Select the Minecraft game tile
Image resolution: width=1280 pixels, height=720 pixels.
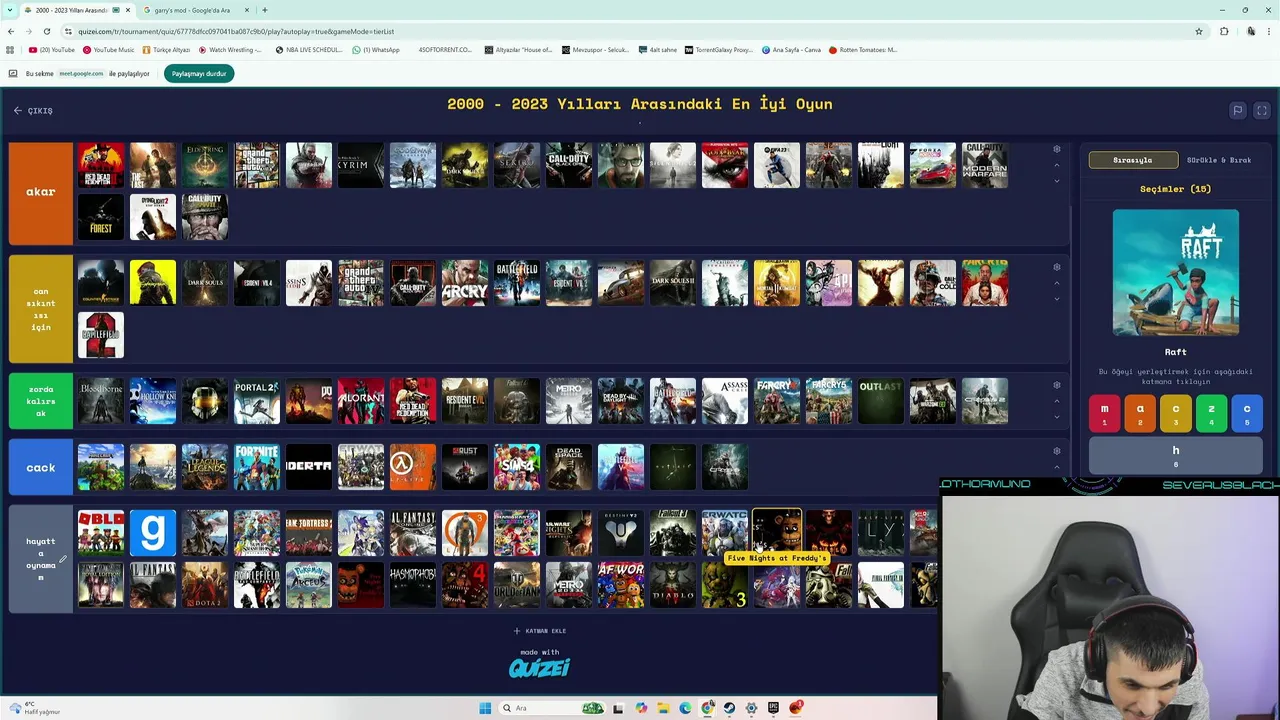coord(101,467)
